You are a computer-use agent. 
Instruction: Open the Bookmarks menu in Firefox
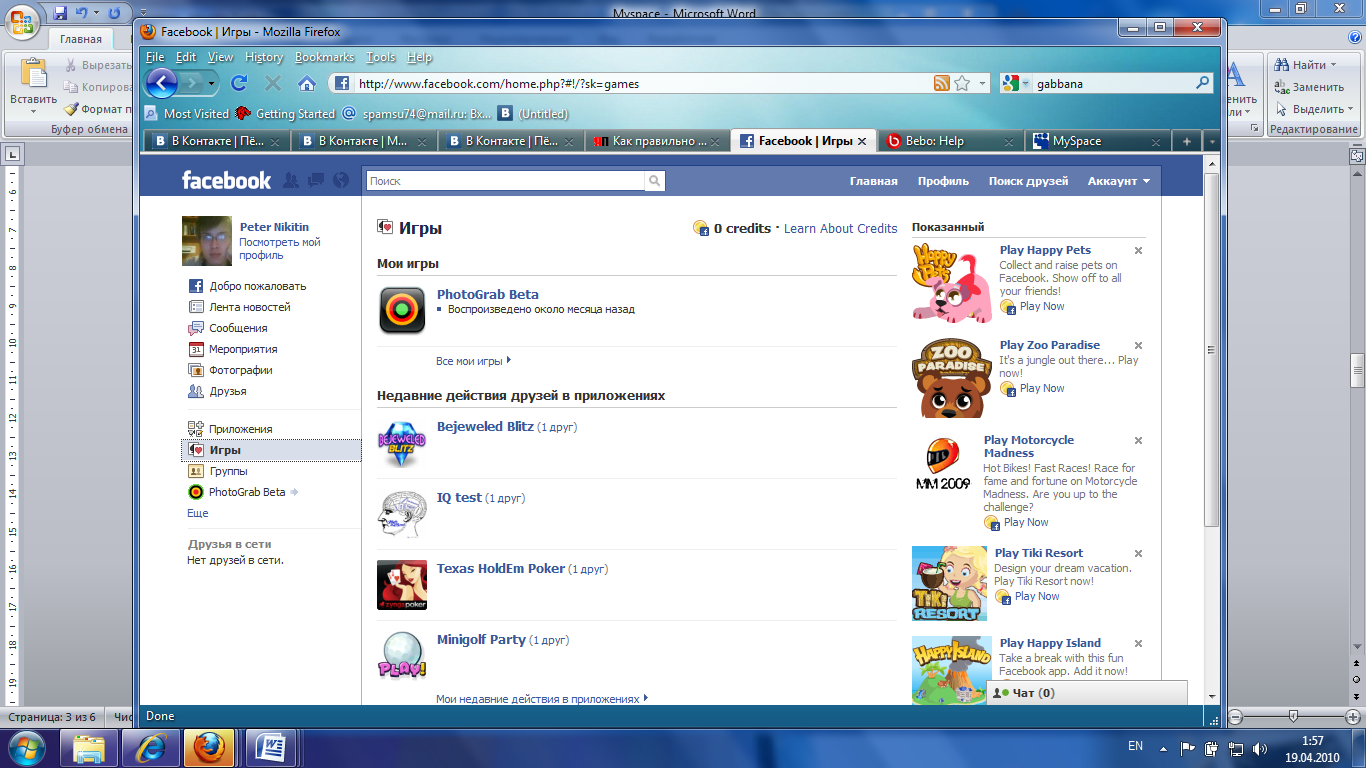pyautogui.click(x=325, y=57)
